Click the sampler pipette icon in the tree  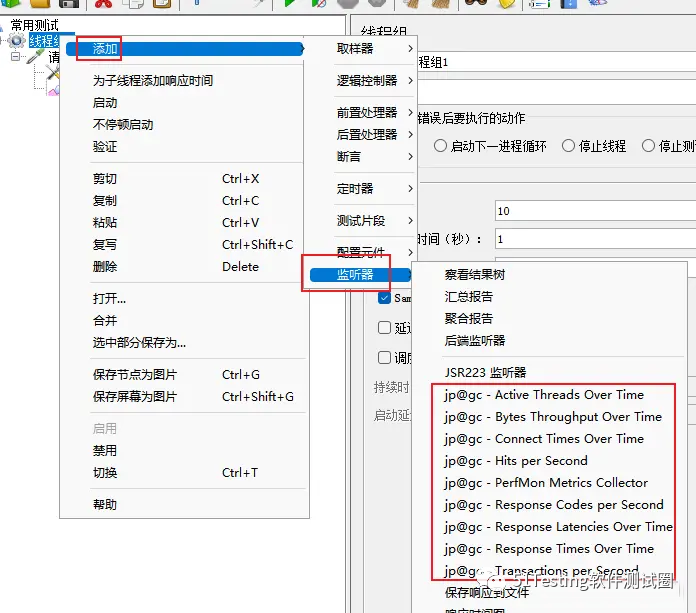click(x=36, y=57)
